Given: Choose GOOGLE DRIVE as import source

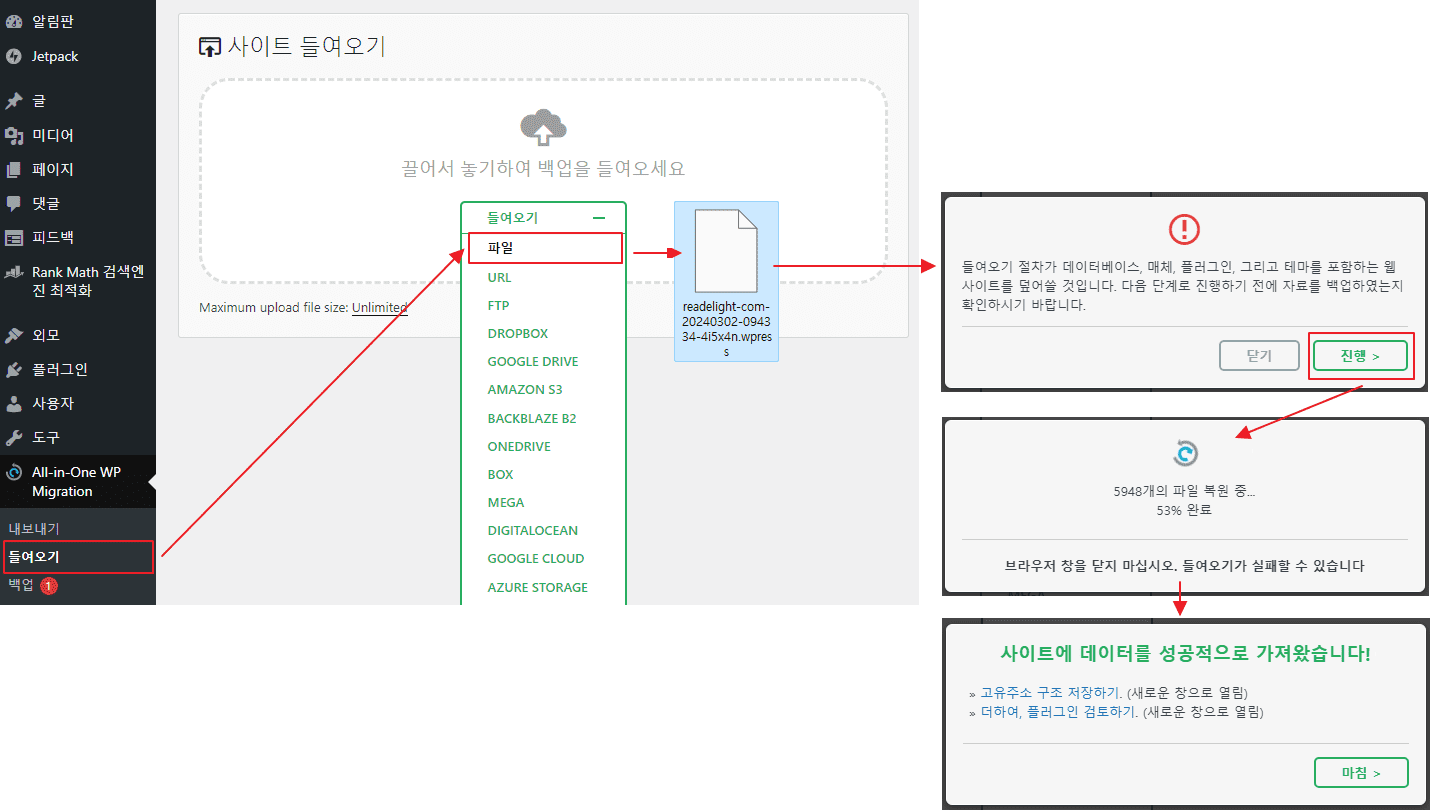Looking at the screenshot, I should pyautogui.click(x=533, y=362).
